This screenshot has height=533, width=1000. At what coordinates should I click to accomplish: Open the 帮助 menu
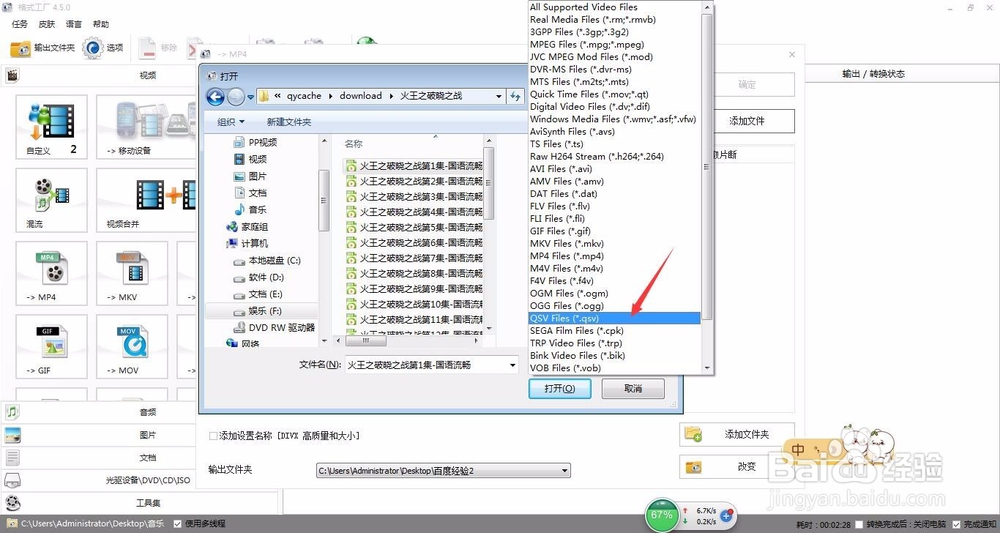tap(101, 24)
